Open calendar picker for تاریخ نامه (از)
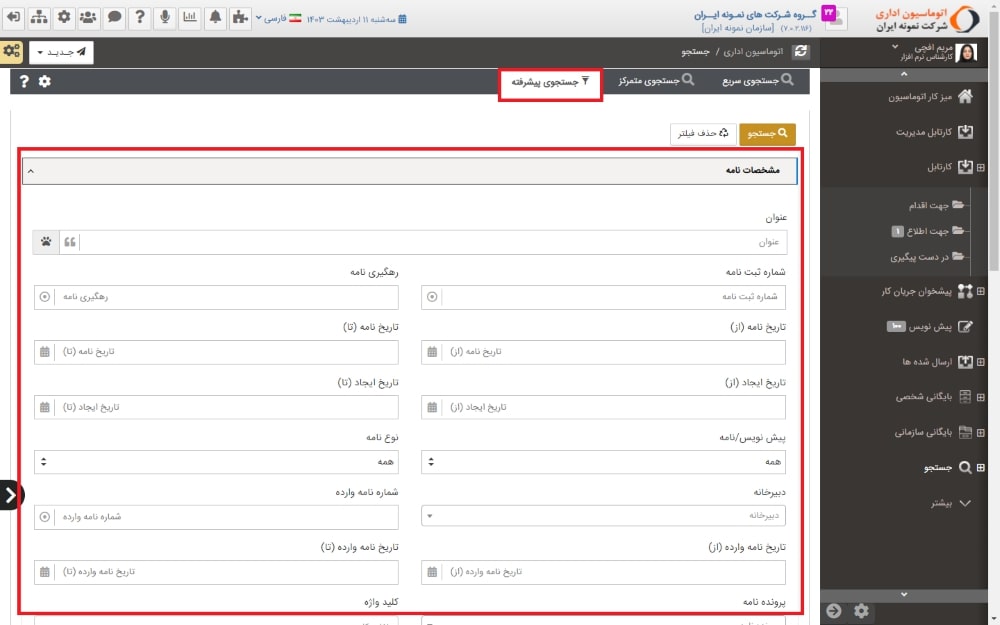The image size is (1000, 625). pyautogui.click(x=432, y=352)
